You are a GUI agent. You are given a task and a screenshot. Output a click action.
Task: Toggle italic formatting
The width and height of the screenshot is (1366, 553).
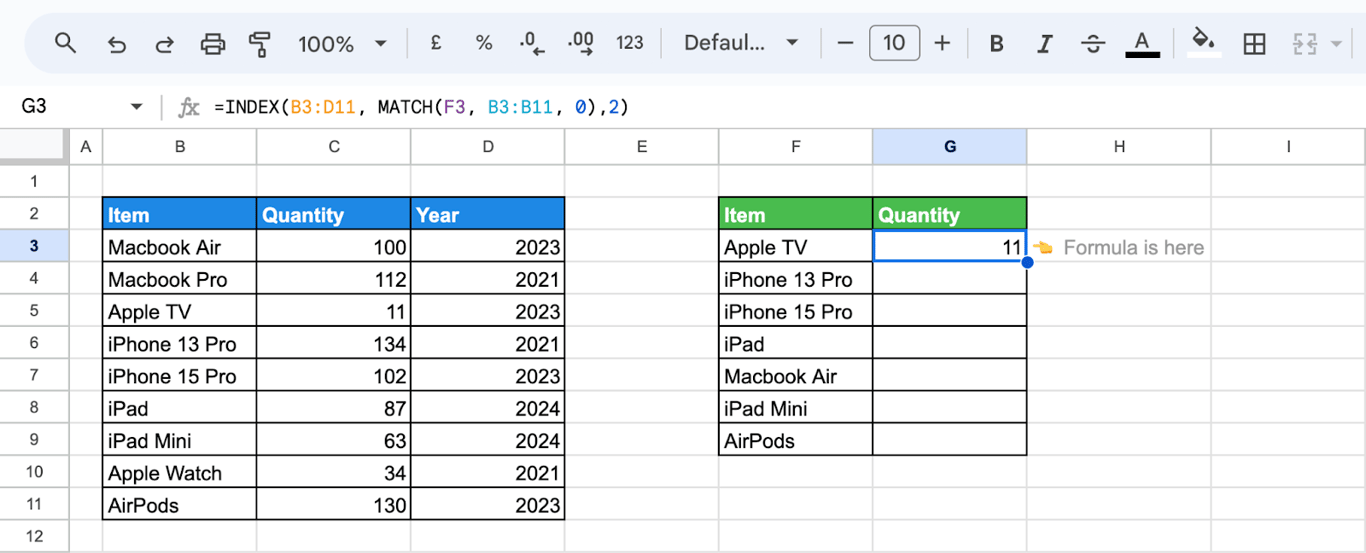click(x=1045, y=44)
